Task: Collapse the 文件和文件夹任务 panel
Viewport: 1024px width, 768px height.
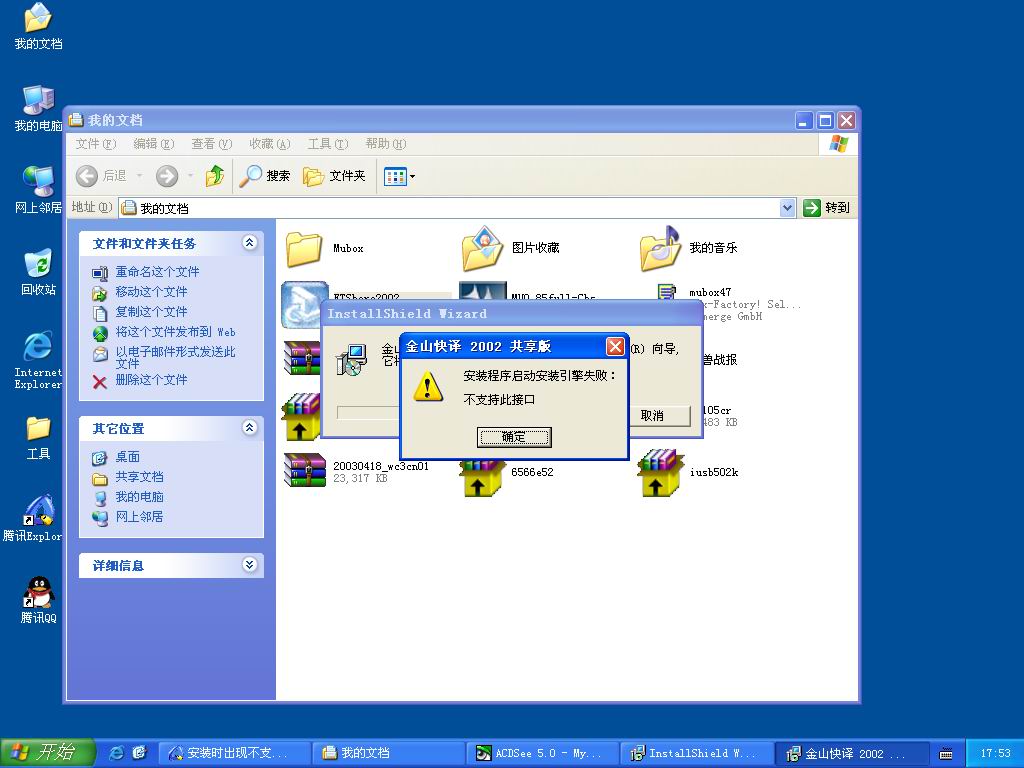Action: click(249, 243)
